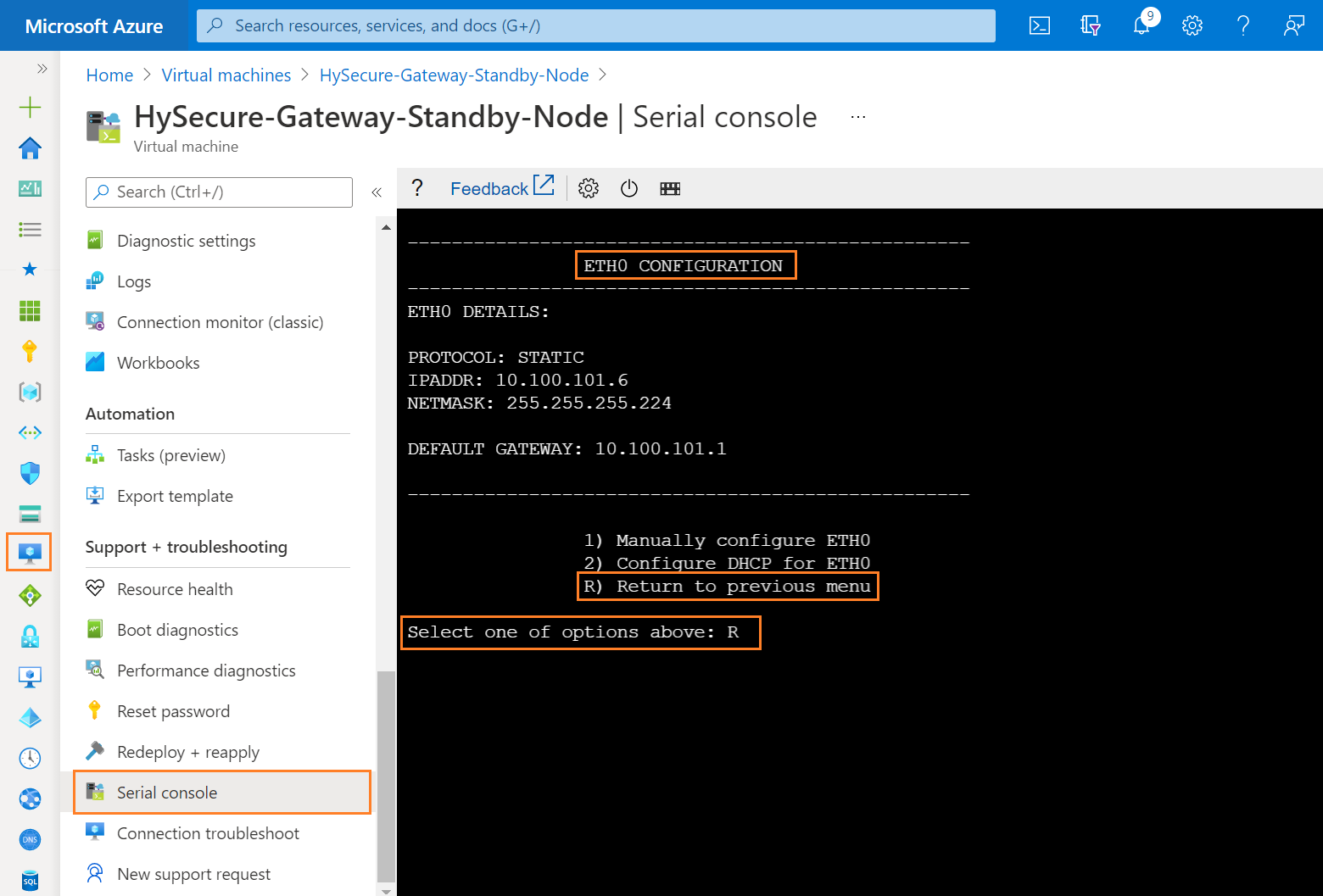
Task: Open portal settings gear icon
Action: point(1192,25)
